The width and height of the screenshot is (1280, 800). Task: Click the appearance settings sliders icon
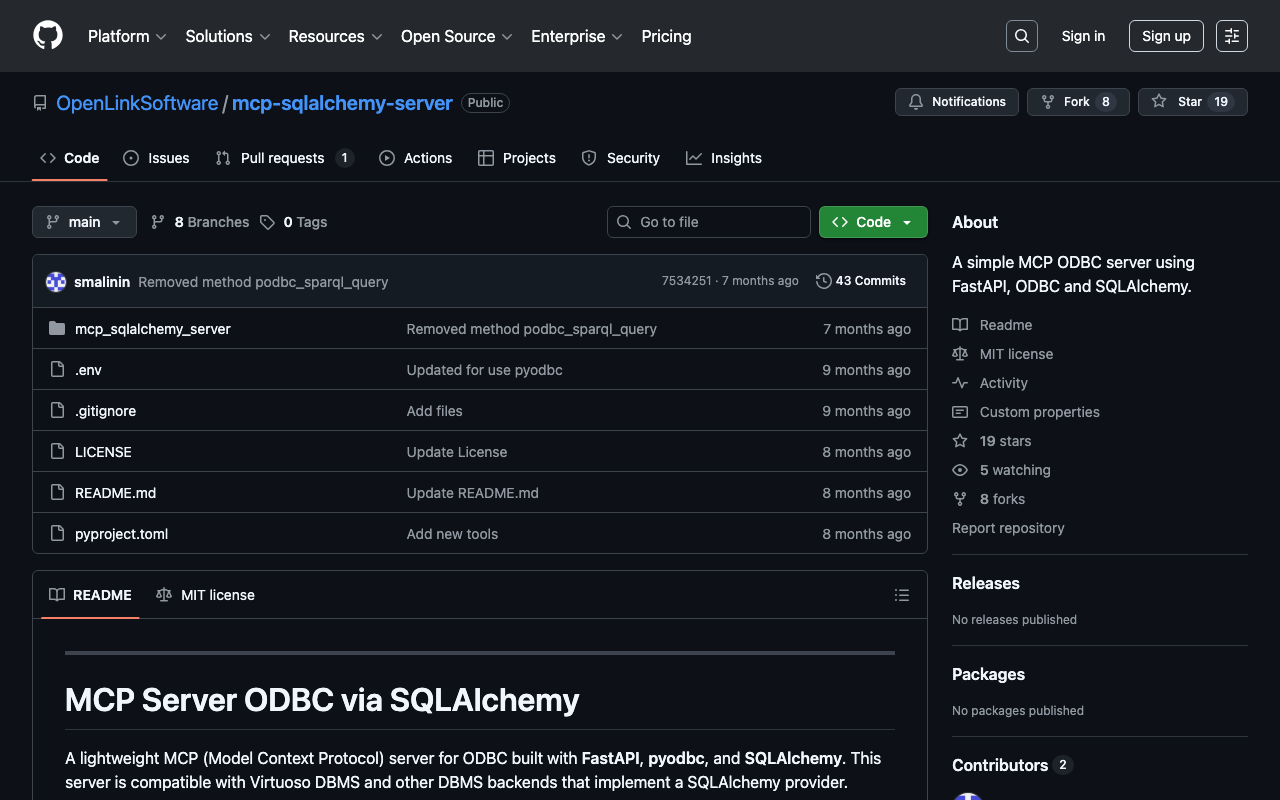click(1231, 36)
